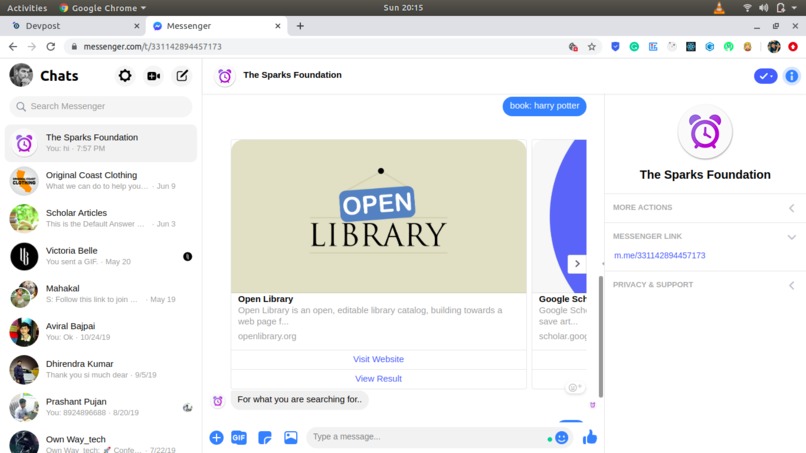Click the Search Messenger field
The height and width of the screenshot is (453, 806).
point(101,106)
